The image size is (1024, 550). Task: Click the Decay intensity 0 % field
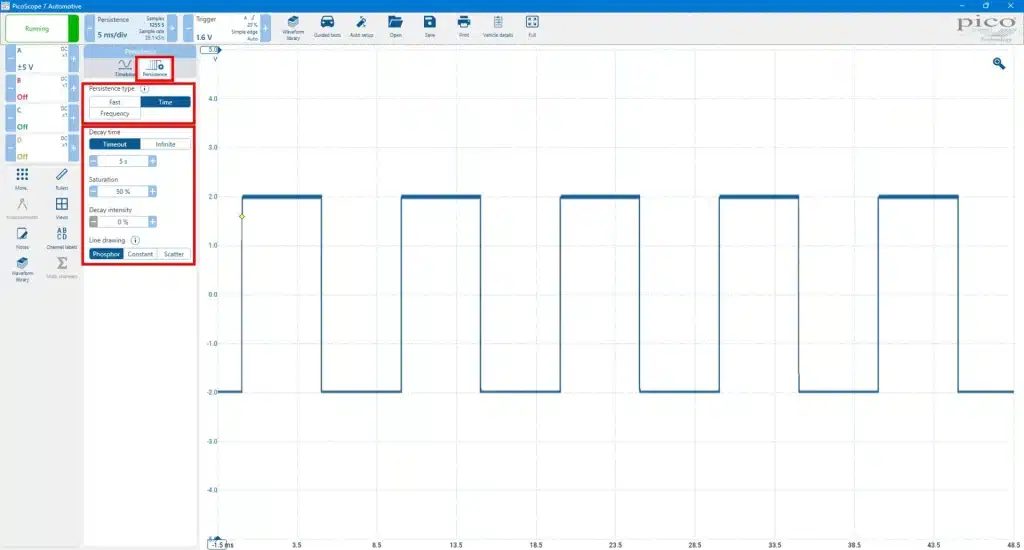[x=123, y=221]
